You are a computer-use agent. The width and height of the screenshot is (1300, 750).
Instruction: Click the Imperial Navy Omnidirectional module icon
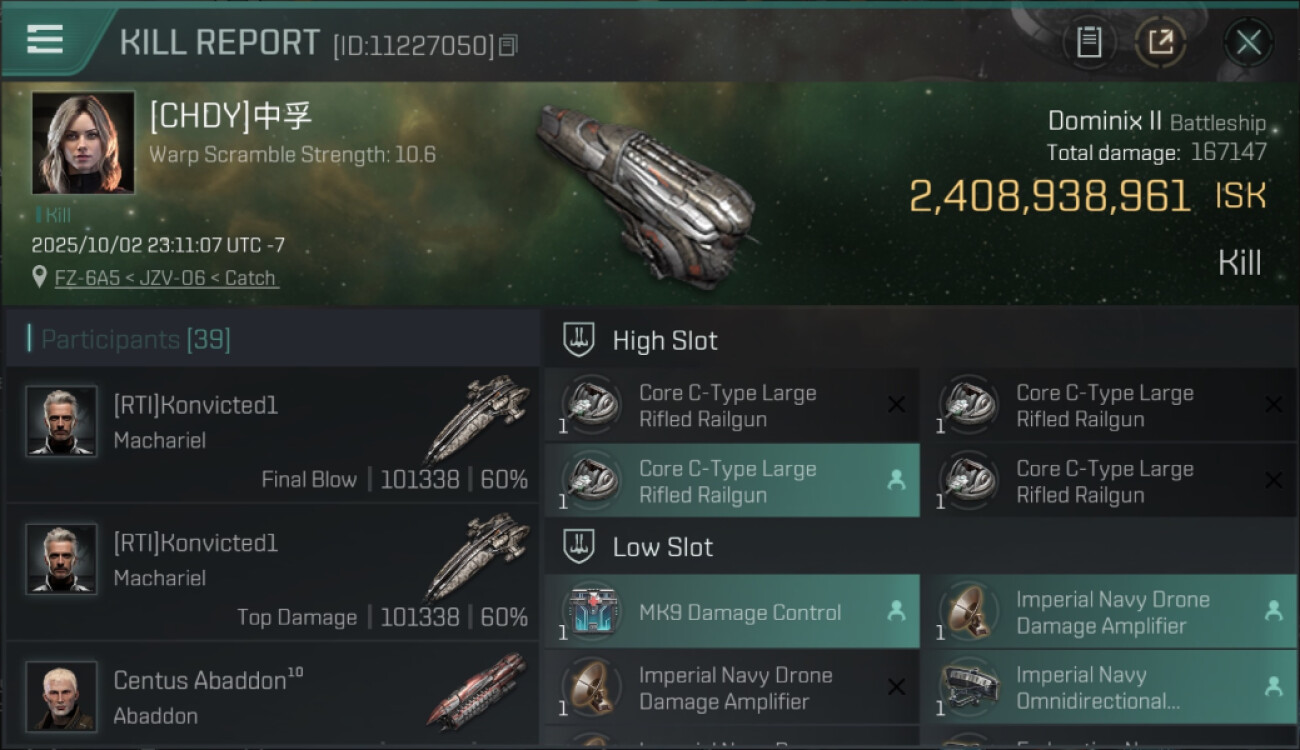click(x=969, y=688)
